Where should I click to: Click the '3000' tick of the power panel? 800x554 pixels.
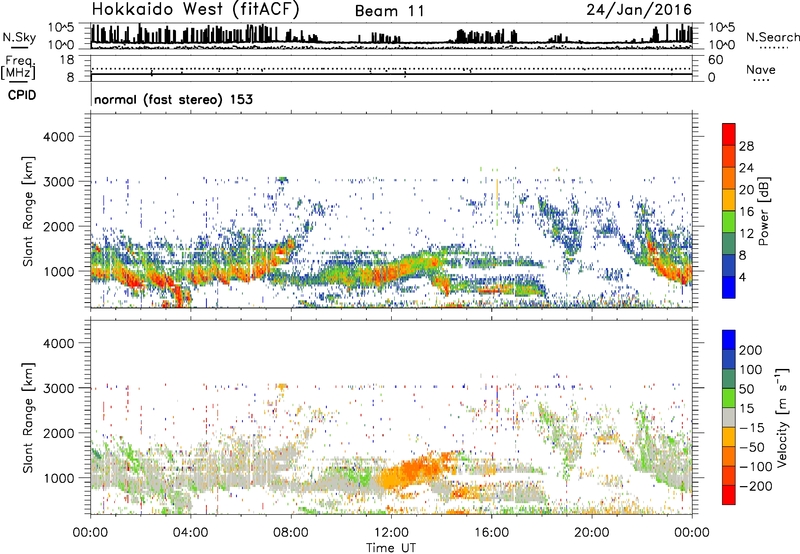point(59,182)
